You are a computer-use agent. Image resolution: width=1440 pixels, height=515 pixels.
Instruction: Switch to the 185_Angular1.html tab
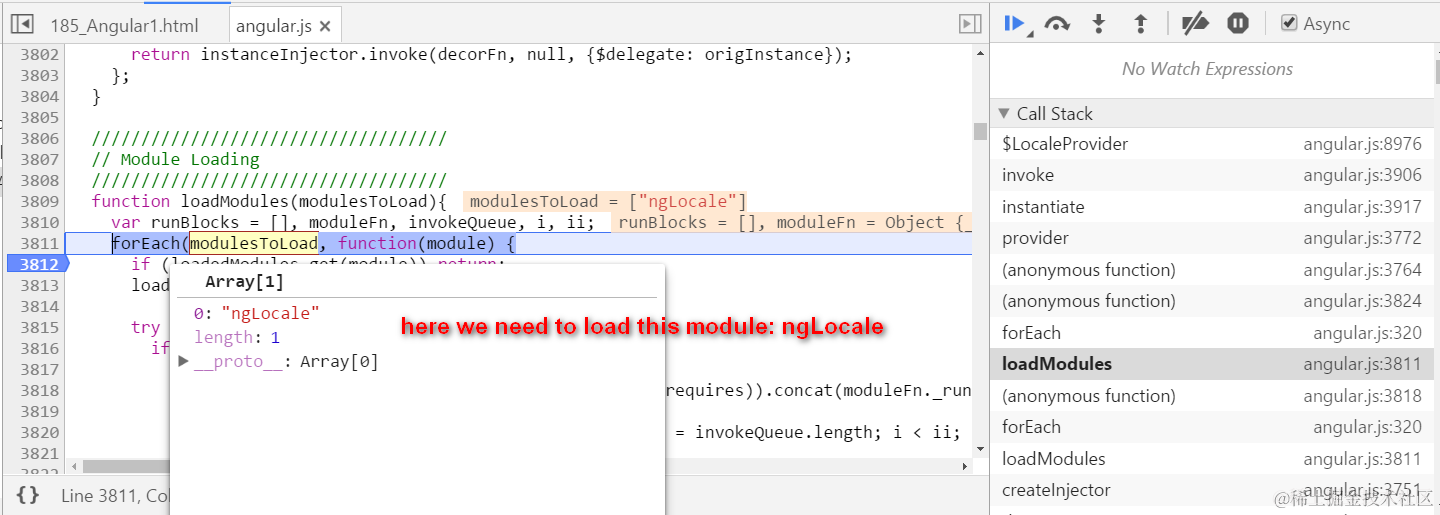[x=124, y=26]
